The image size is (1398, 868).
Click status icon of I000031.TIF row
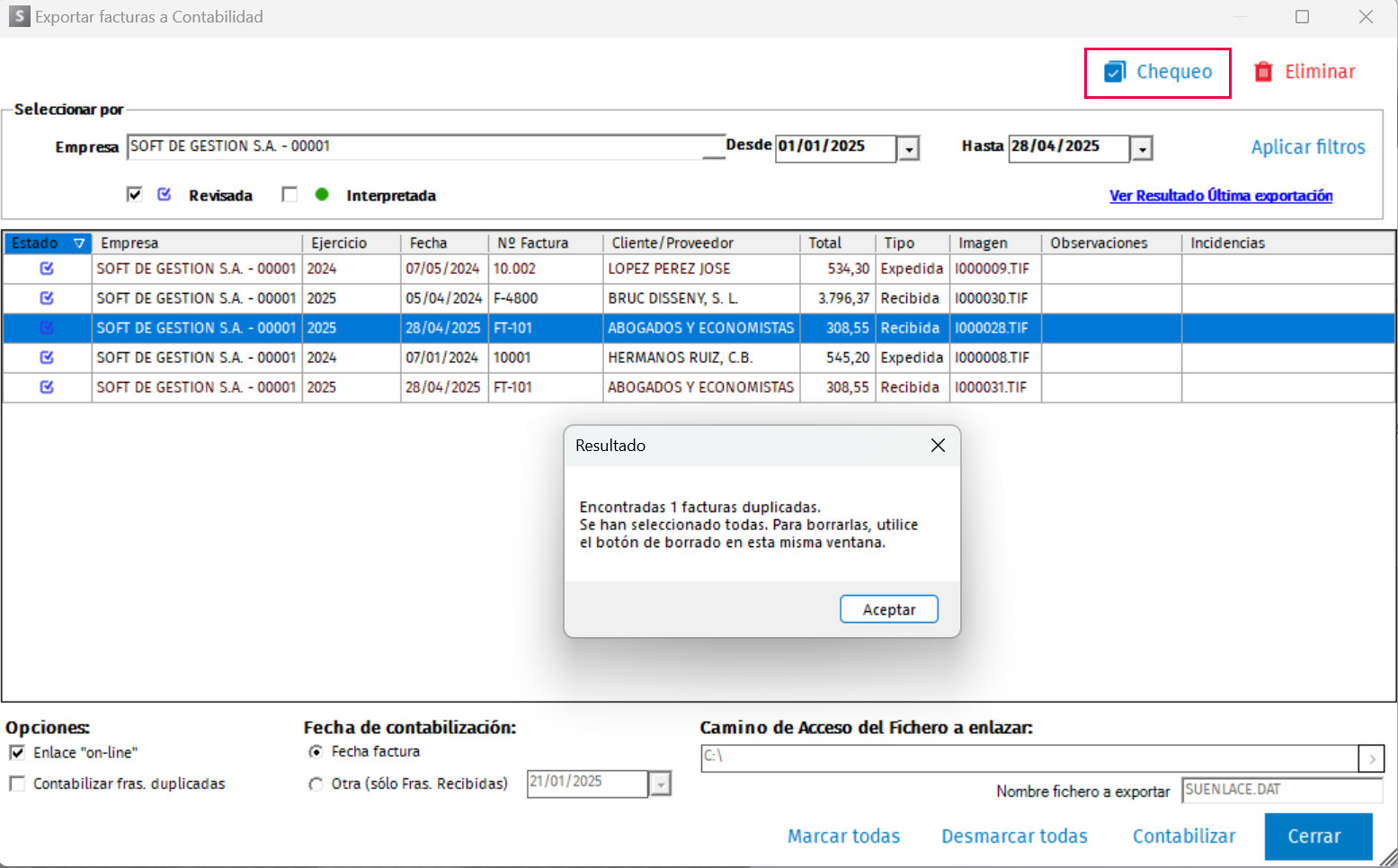click(47, 387)
